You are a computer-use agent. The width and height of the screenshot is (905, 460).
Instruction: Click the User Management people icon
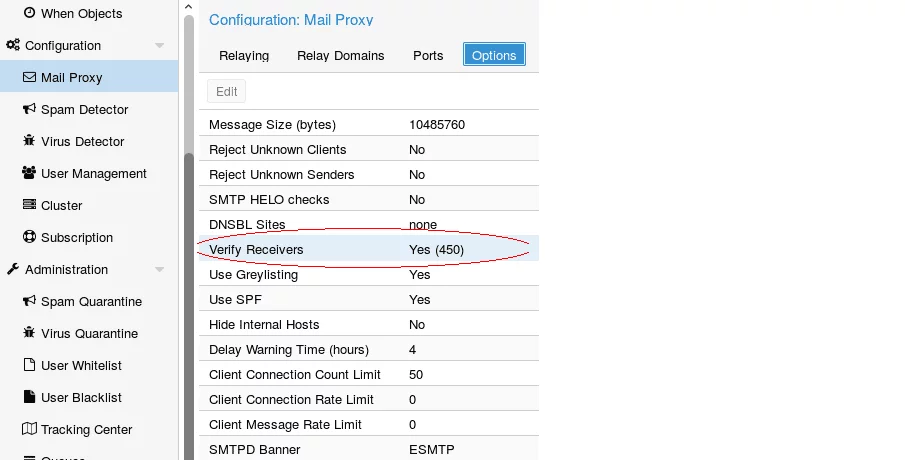[x=30, y=174]
